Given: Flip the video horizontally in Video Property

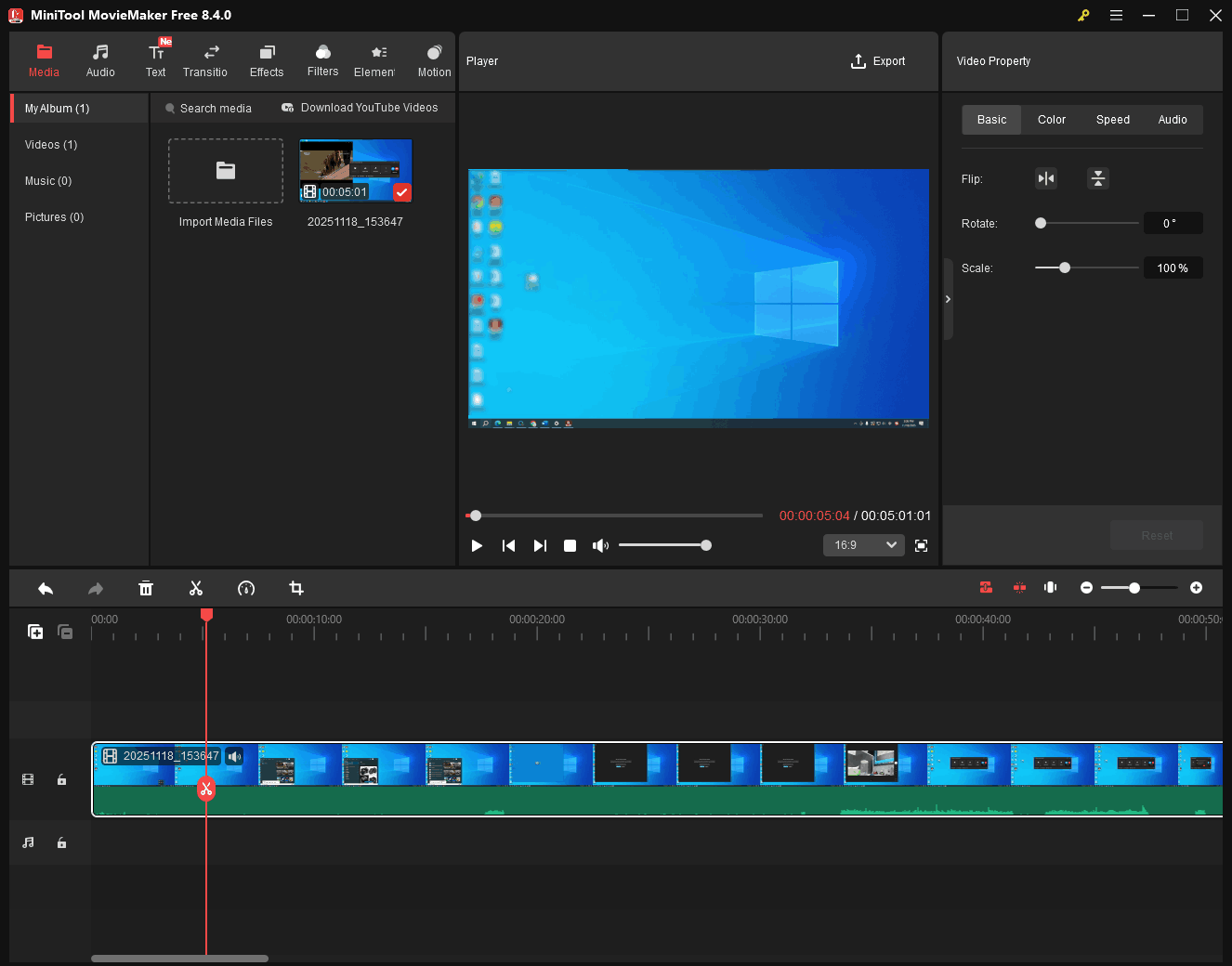Looking at the screenshot, I should (1046, 177).
